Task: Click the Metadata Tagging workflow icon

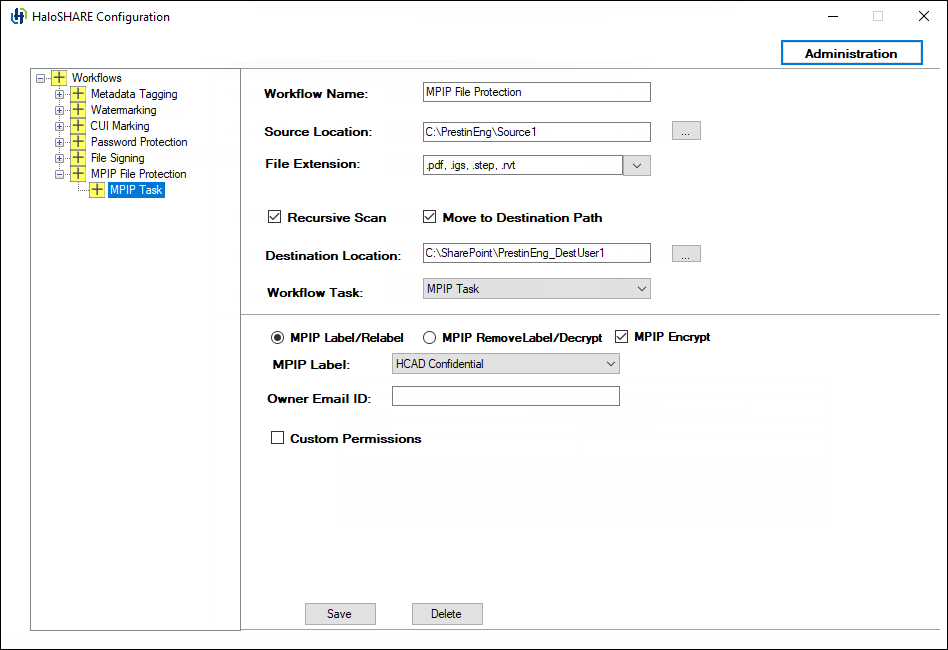Action: (x=78, y=94)
